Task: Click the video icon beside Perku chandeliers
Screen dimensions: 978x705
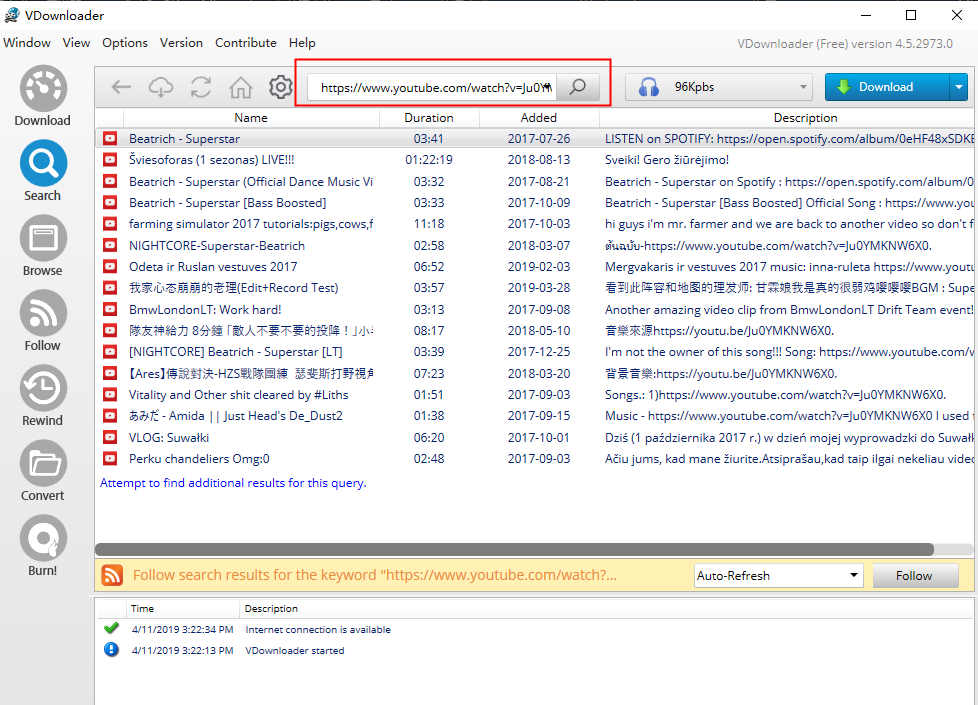Action: [110, 459]
